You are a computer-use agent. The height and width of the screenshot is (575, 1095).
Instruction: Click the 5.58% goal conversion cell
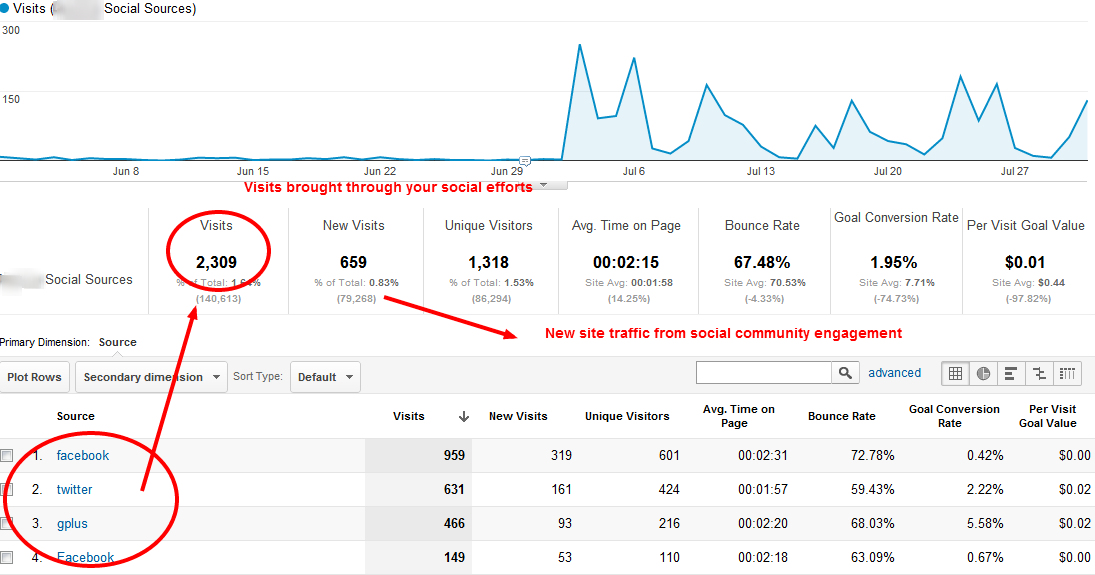(985, 523)
